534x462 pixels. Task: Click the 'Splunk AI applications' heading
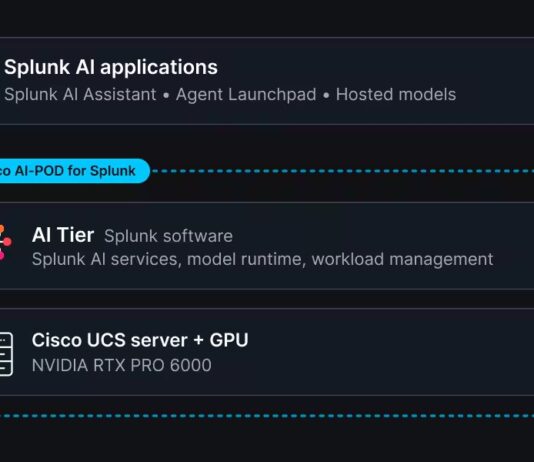111,67
